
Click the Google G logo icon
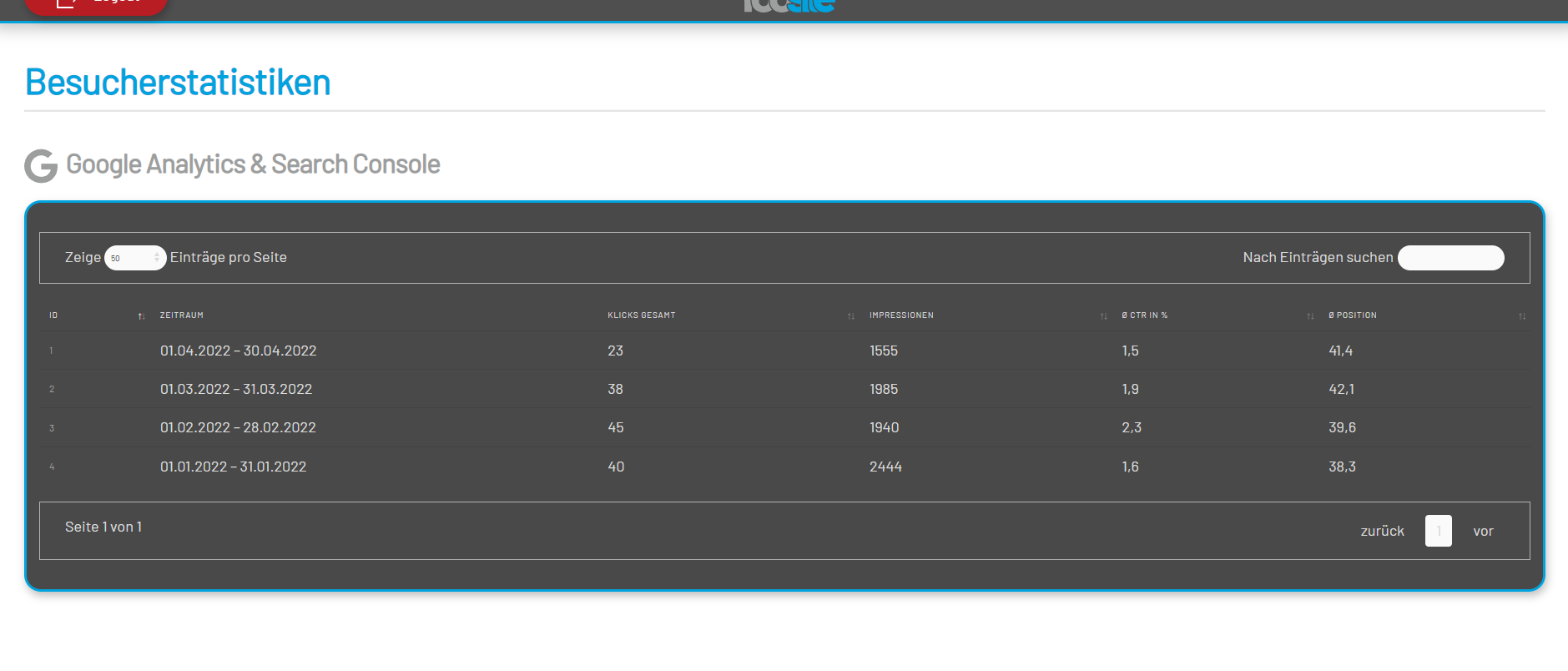41,166
